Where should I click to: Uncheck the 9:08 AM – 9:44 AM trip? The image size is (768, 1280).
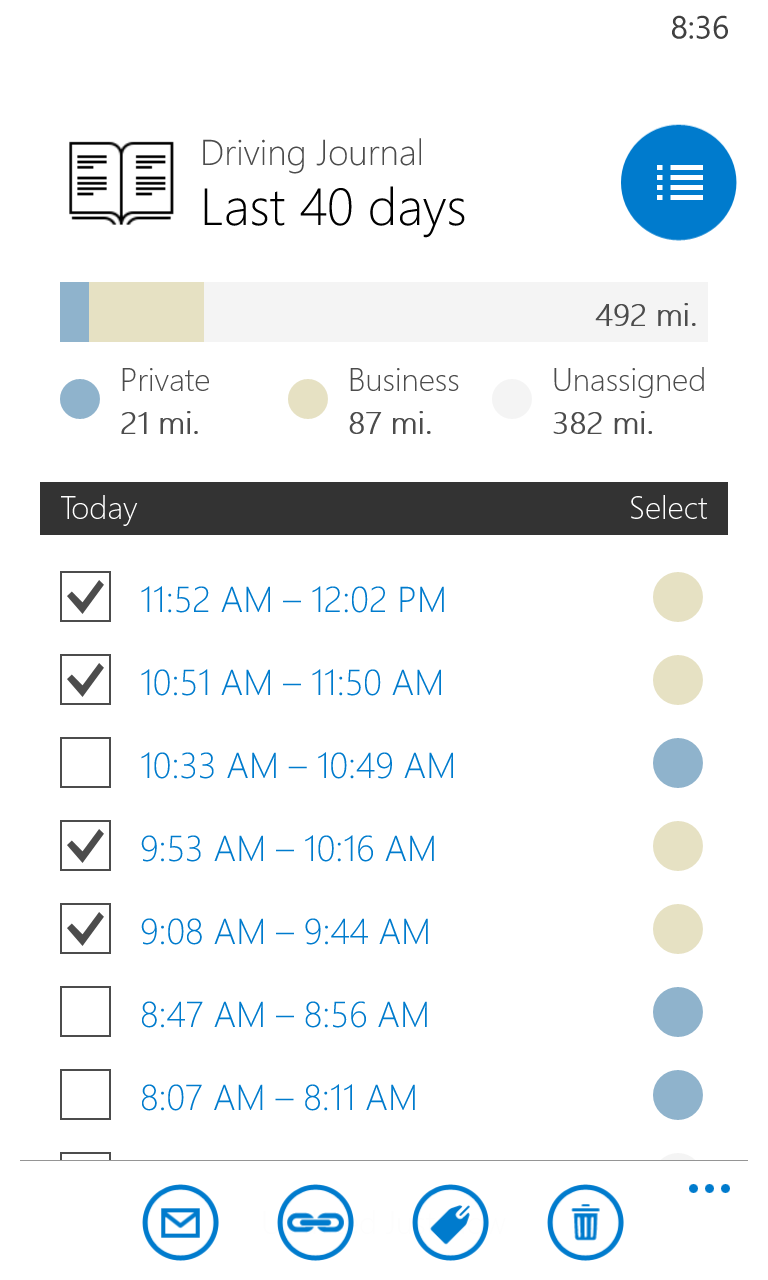tap(86, 930)
